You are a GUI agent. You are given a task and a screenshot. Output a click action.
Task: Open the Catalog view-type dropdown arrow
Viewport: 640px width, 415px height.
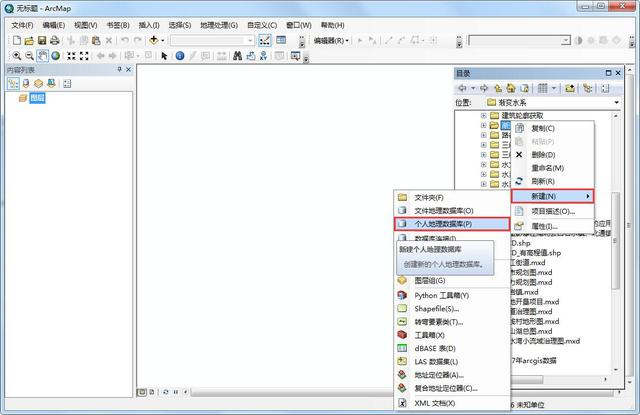coord(553,88)
